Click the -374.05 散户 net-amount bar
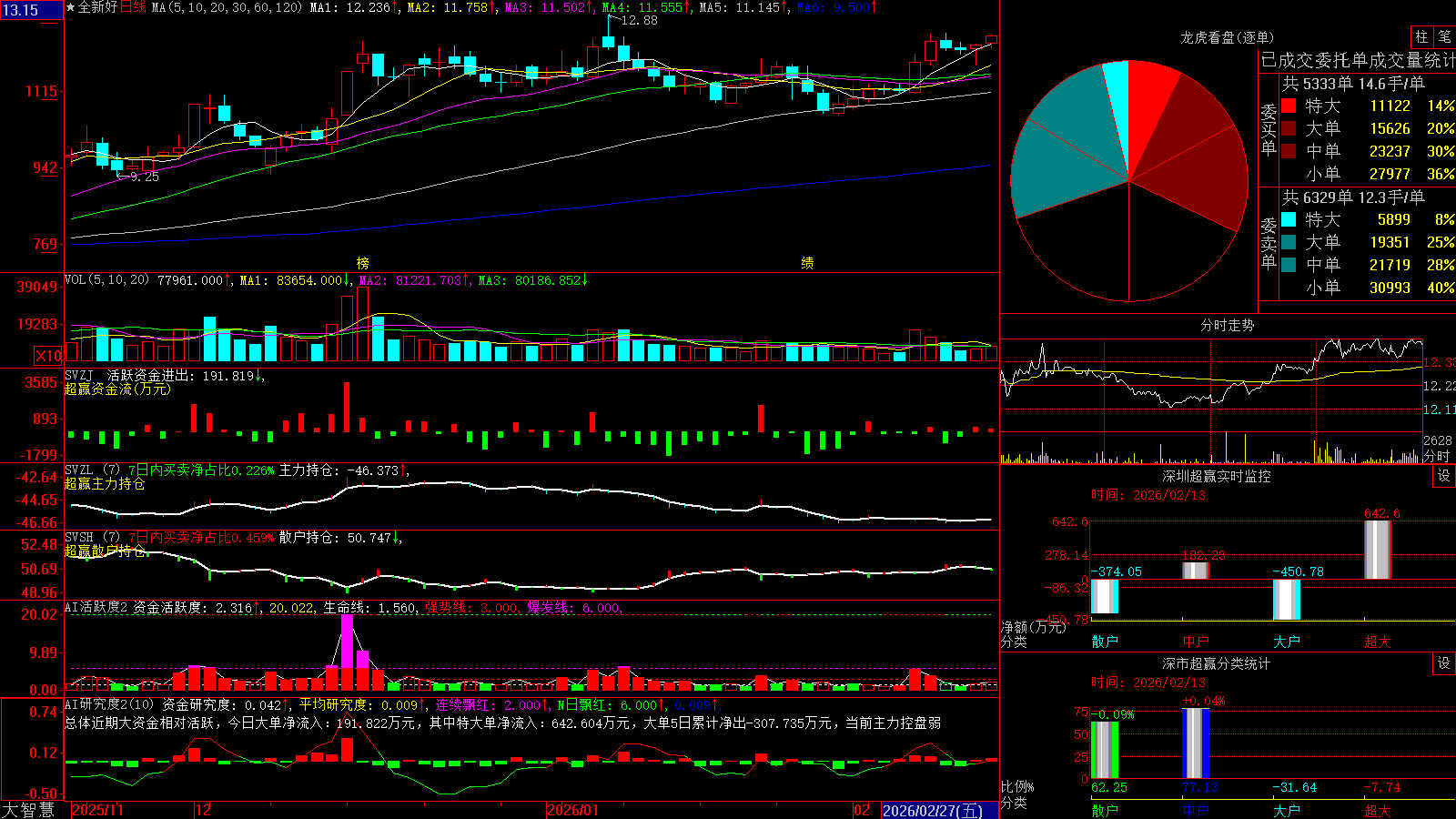The image size is (1456, 819). [1105, 596]
